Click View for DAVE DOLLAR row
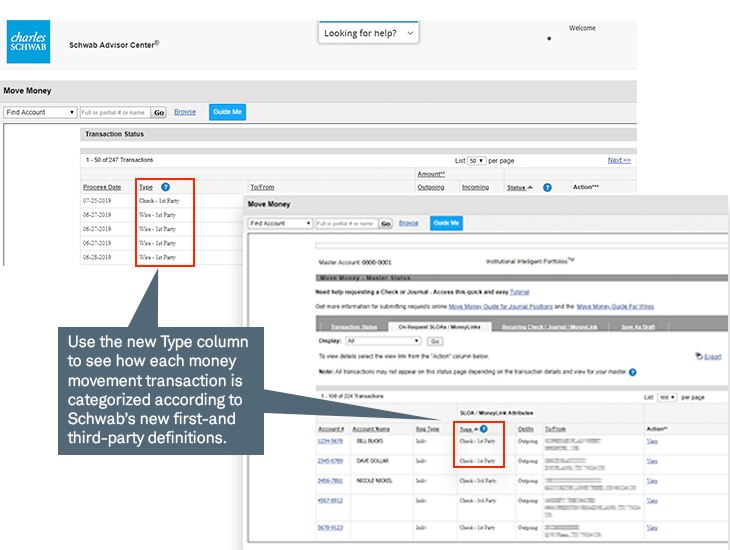The width and height of the screenshot is (730, 550). (x=652, y=461)
